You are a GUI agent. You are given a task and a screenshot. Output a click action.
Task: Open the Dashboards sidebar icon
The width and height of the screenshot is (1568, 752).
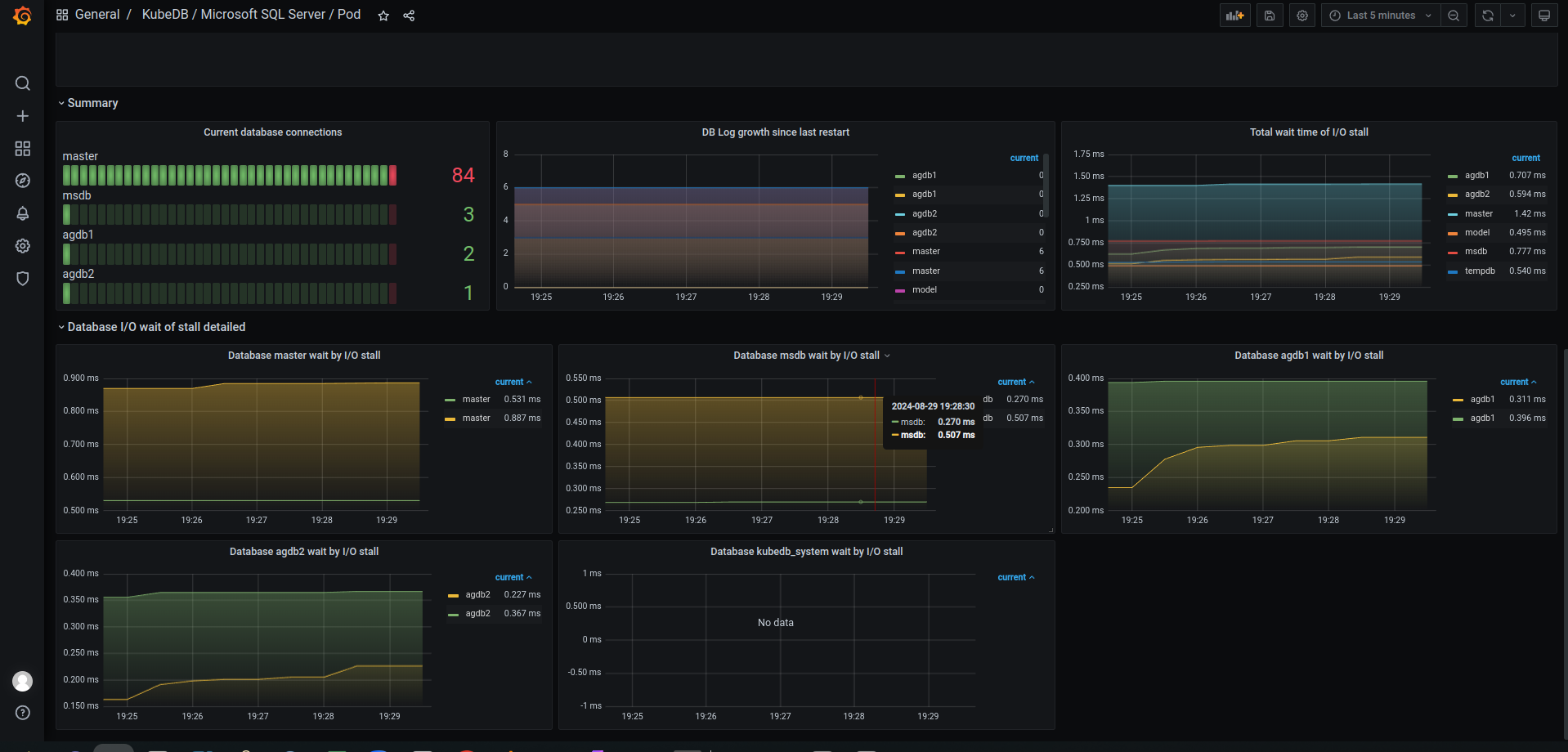click(22, 149)
